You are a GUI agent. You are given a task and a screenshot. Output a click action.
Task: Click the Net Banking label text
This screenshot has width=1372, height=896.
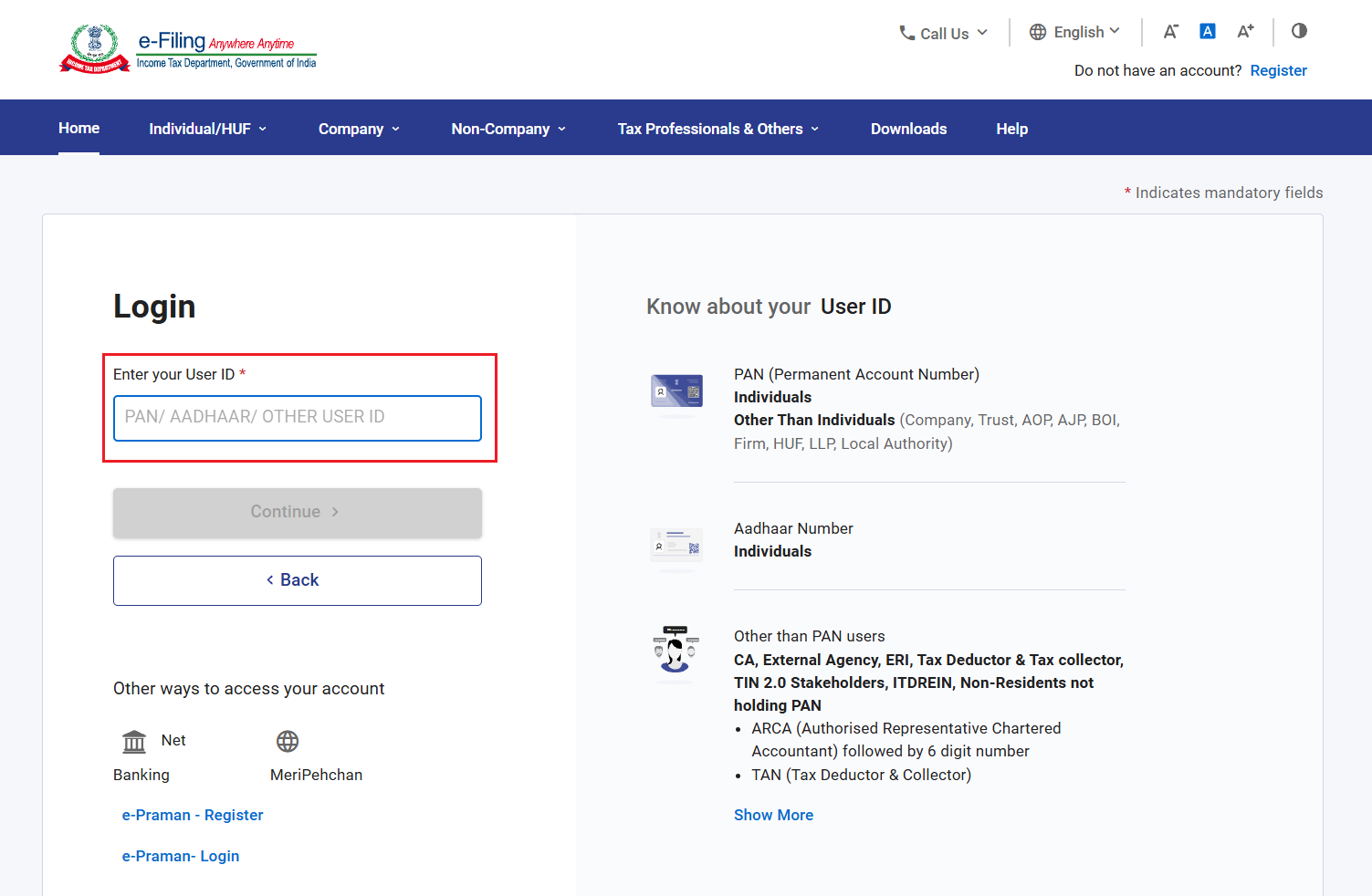[150, 757]
